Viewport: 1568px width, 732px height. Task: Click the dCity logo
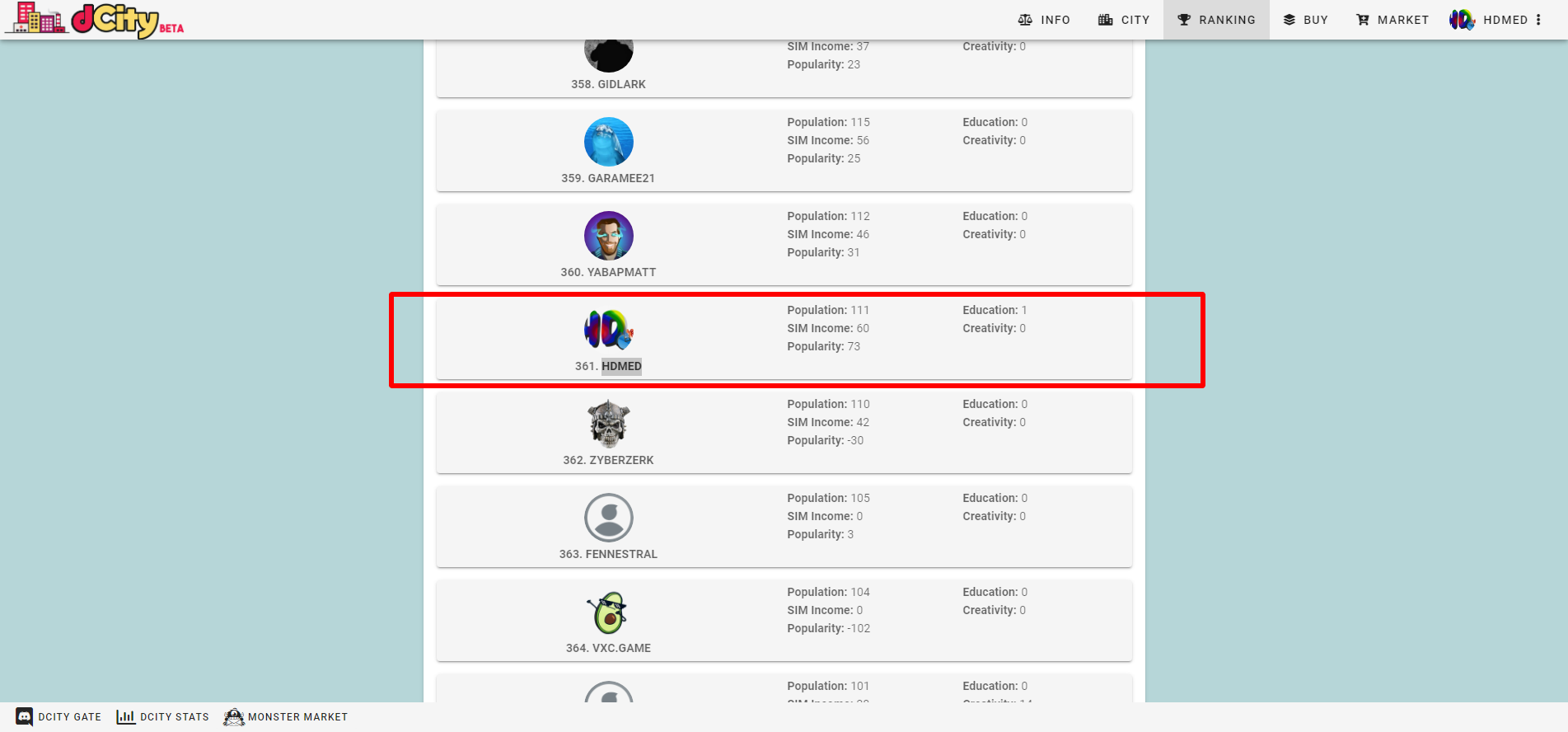pyautogui.click(x=95, y=20)
